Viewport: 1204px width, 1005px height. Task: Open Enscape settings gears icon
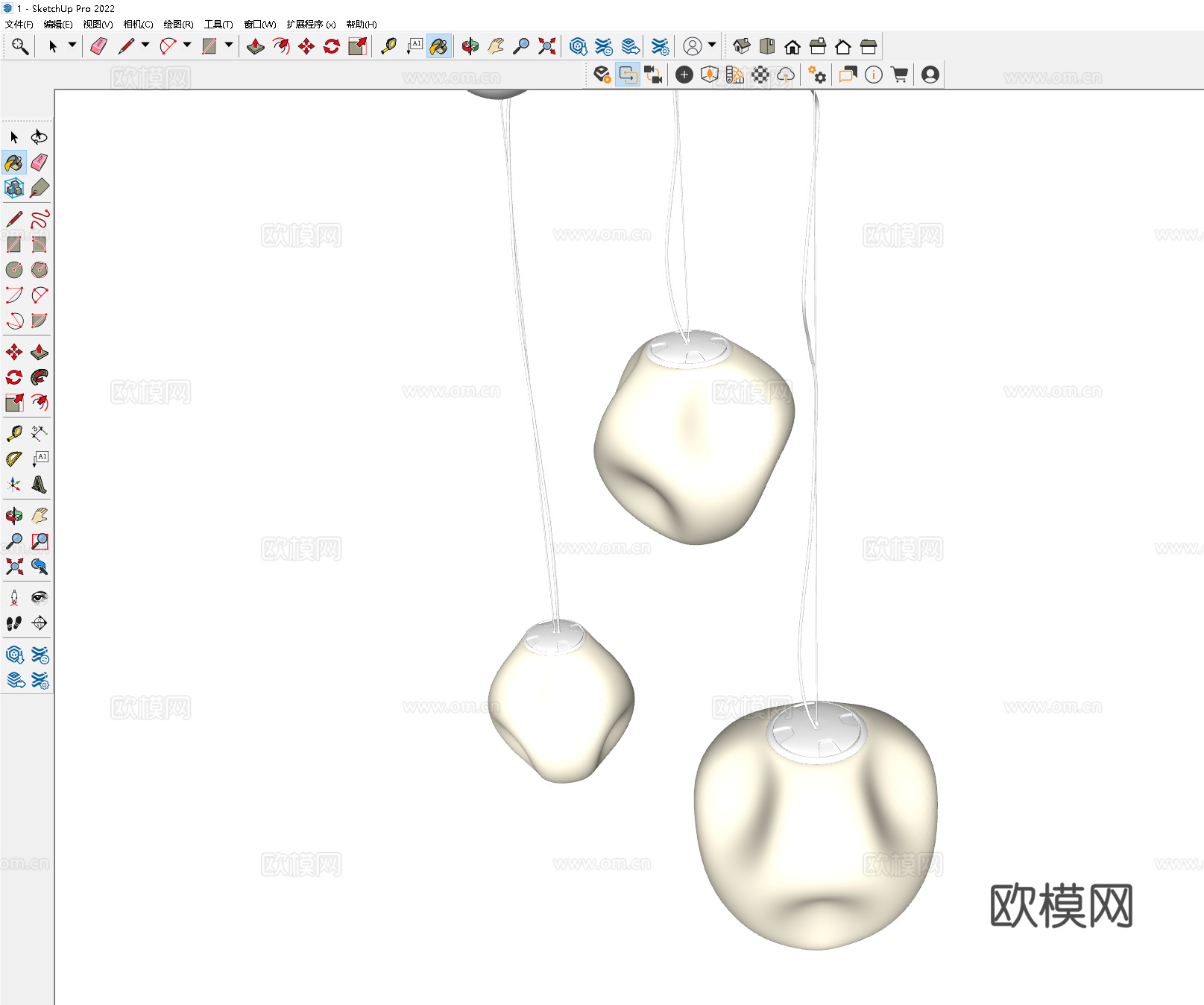pyautogui.click(x=817, y=75)
